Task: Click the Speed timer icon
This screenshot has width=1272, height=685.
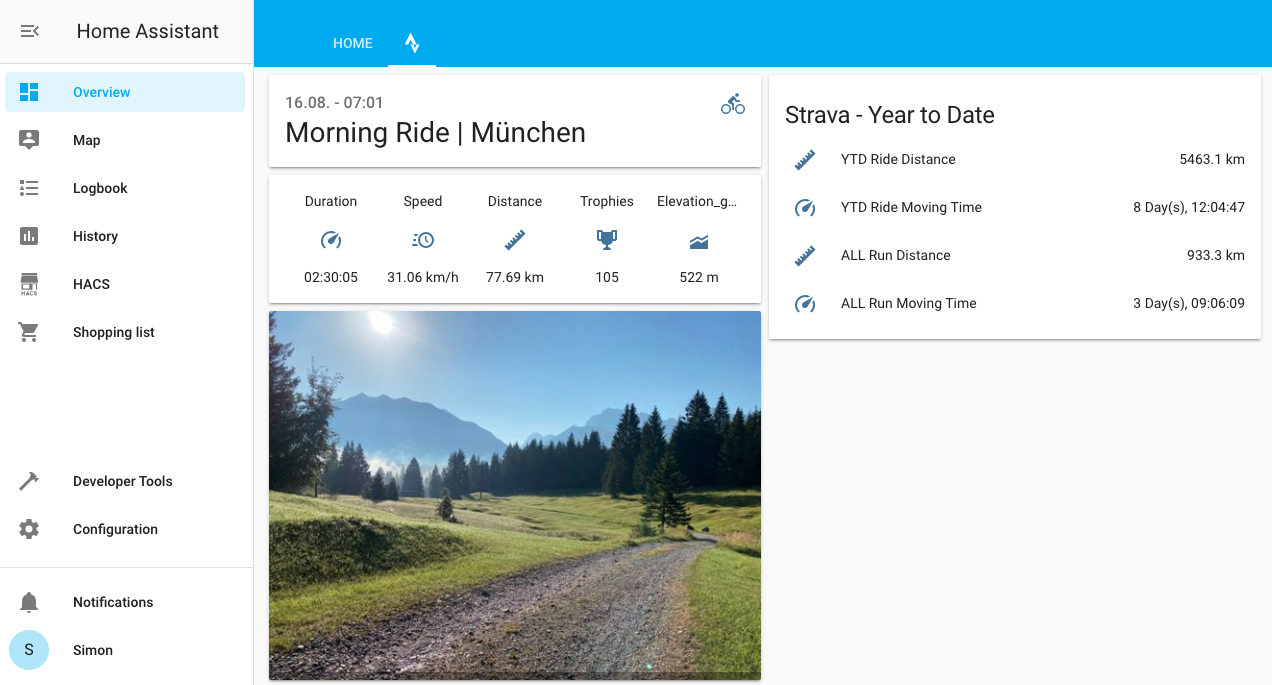Action: [423, 240]
